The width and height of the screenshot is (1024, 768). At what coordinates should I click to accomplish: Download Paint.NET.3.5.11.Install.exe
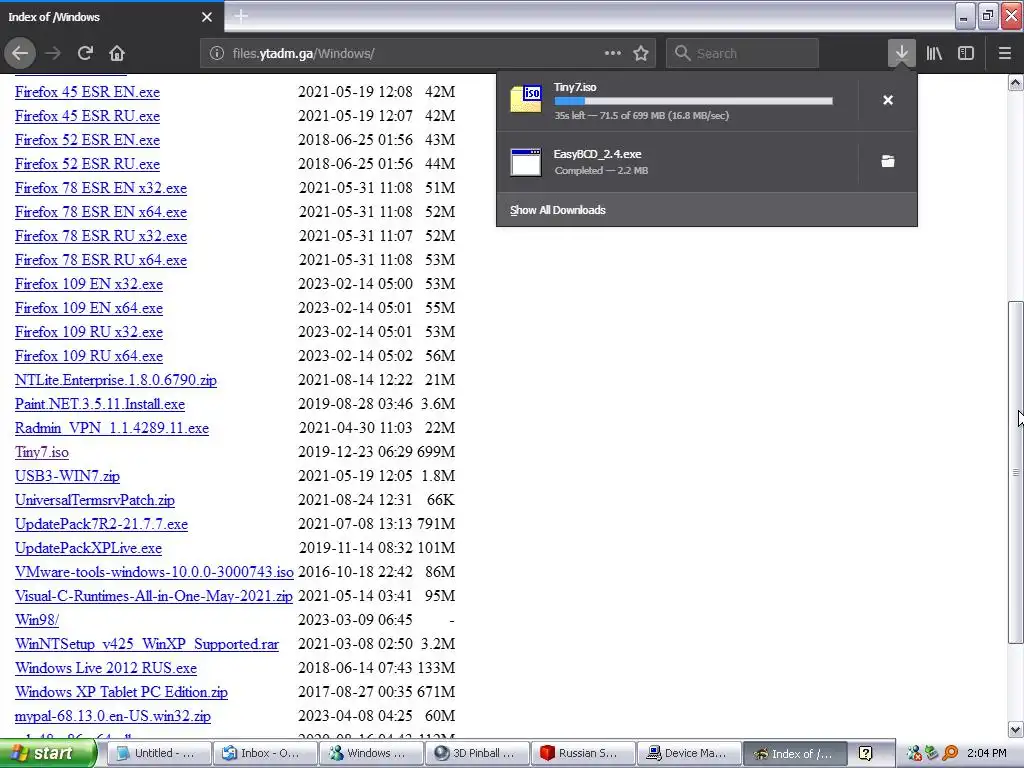100,404
